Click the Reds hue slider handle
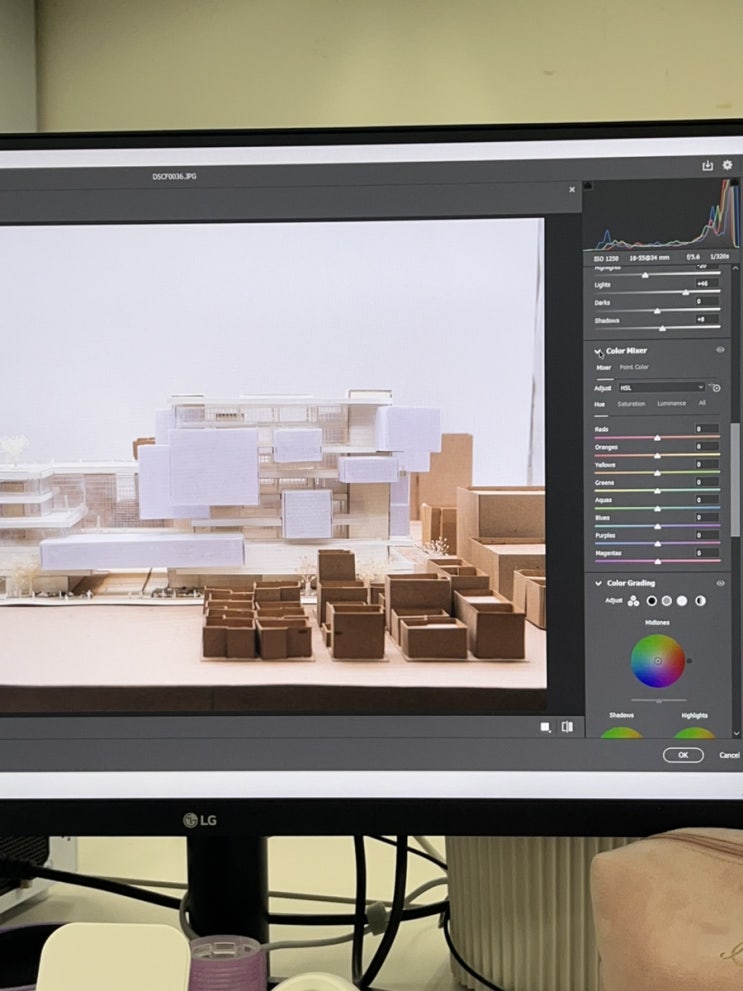743x991 pixels. tap(657, 437)
